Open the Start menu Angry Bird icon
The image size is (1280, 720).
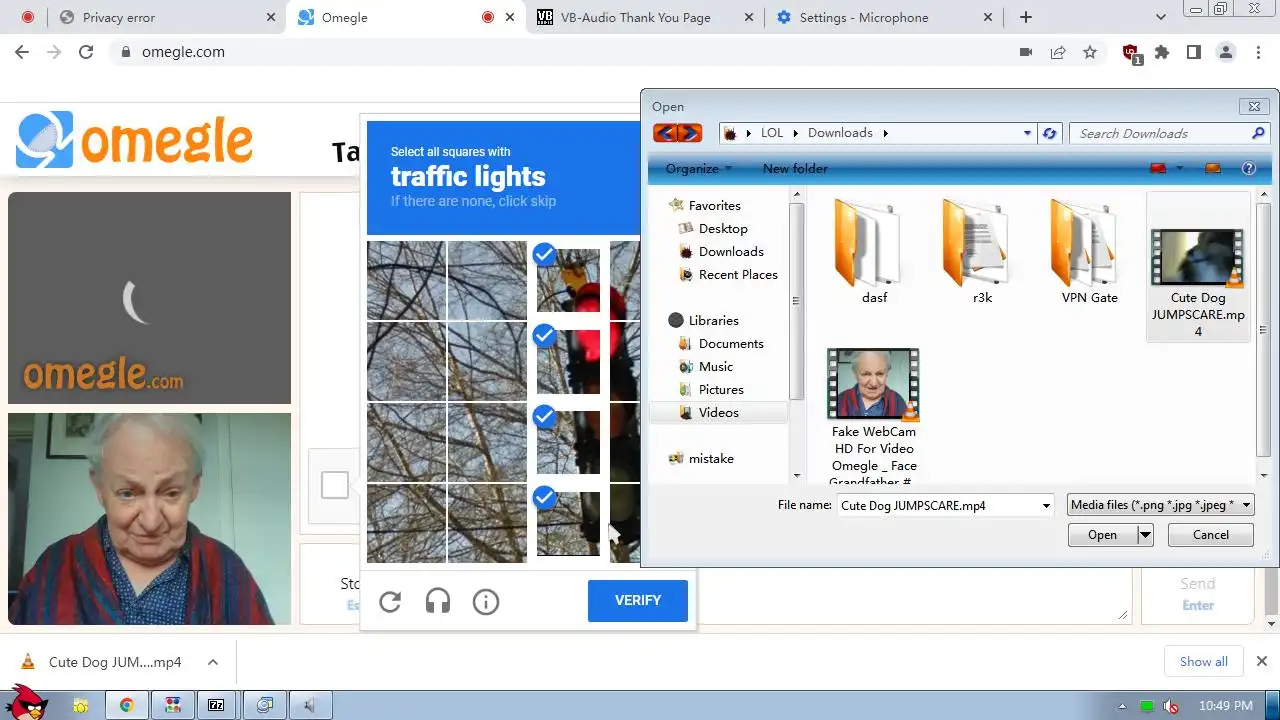pos(28,703)
